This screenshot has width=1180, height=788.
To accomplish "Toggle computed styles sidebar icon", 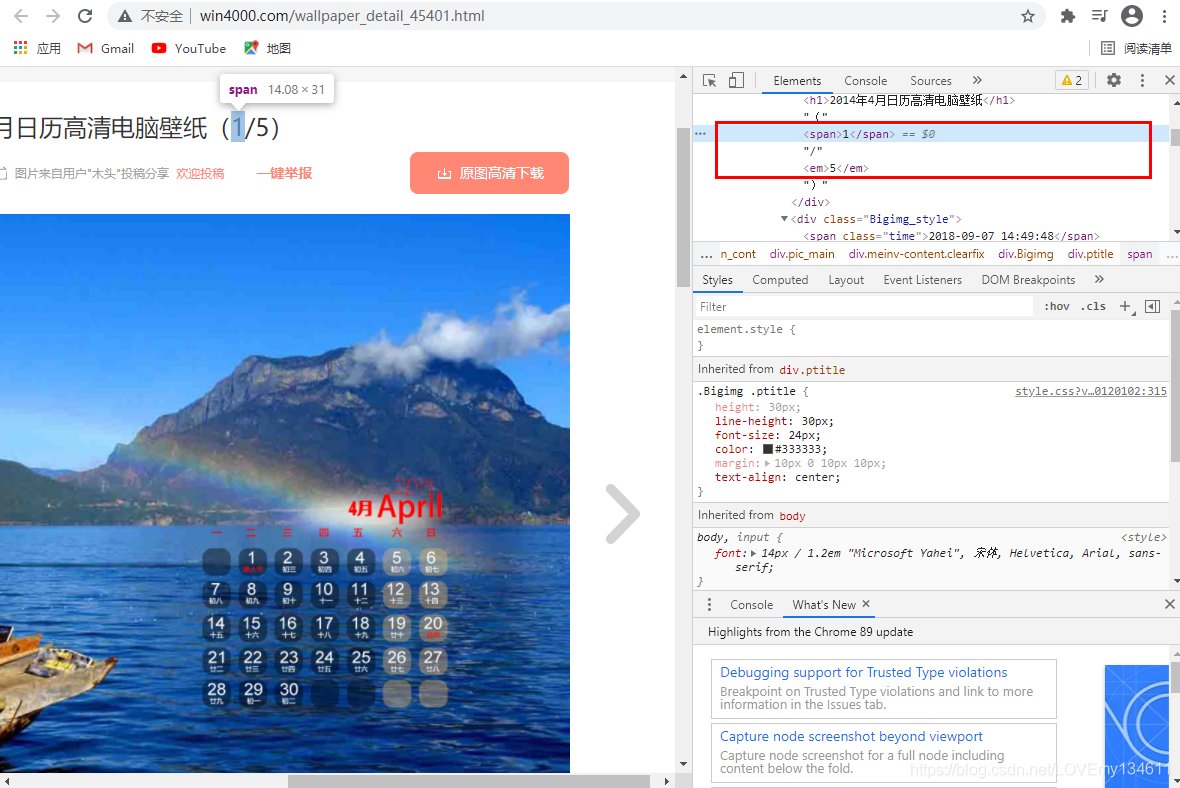I will pyautogui.click(x=1152, y=306).
